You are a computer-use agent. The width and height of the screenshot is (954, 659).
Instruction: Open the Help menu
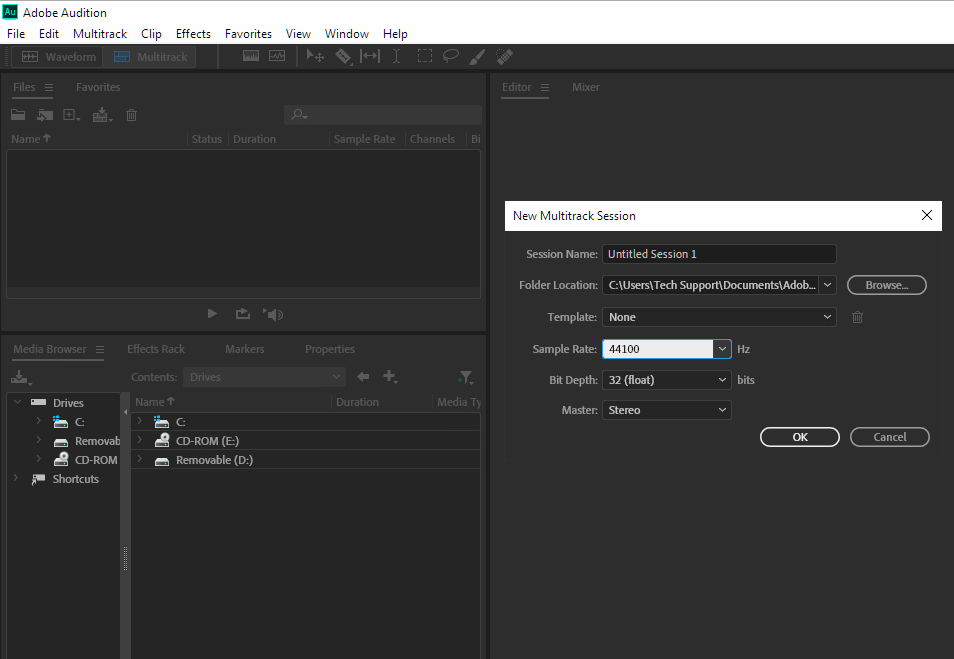coord(395,33)
